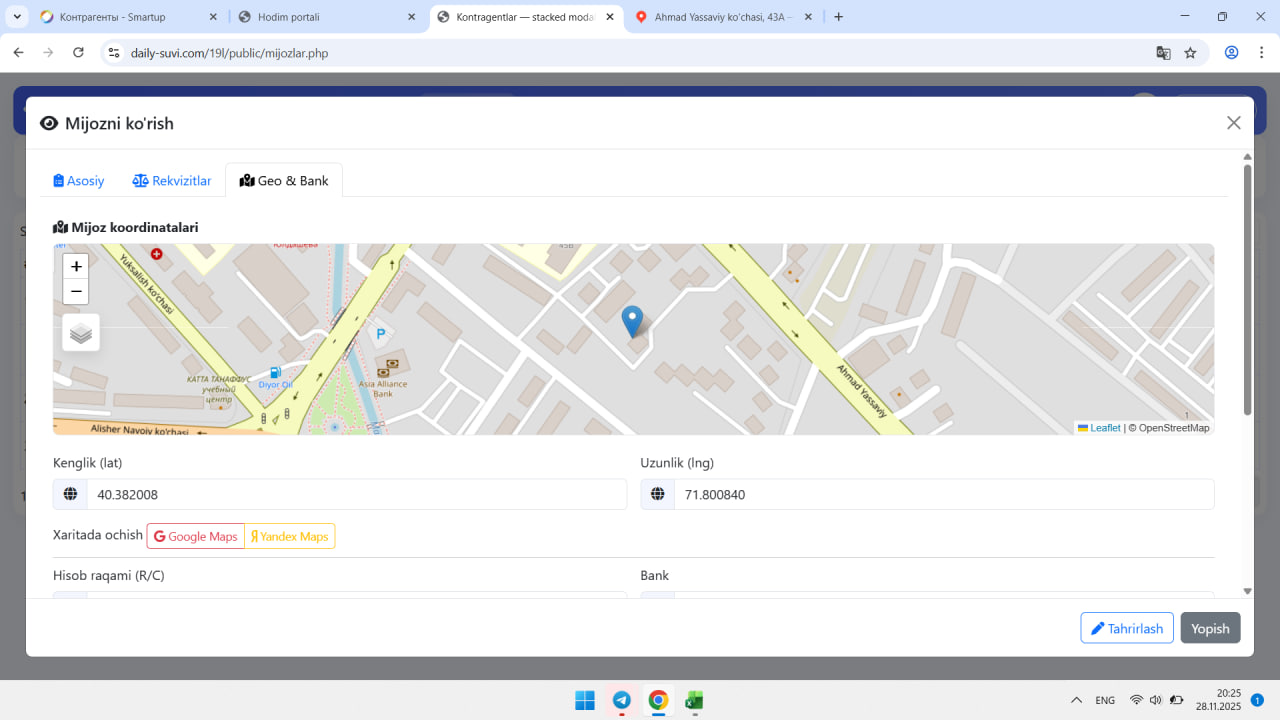Click the Uzunlik (lng) input field
The image size is (1280, 720).
pos(943,494)
